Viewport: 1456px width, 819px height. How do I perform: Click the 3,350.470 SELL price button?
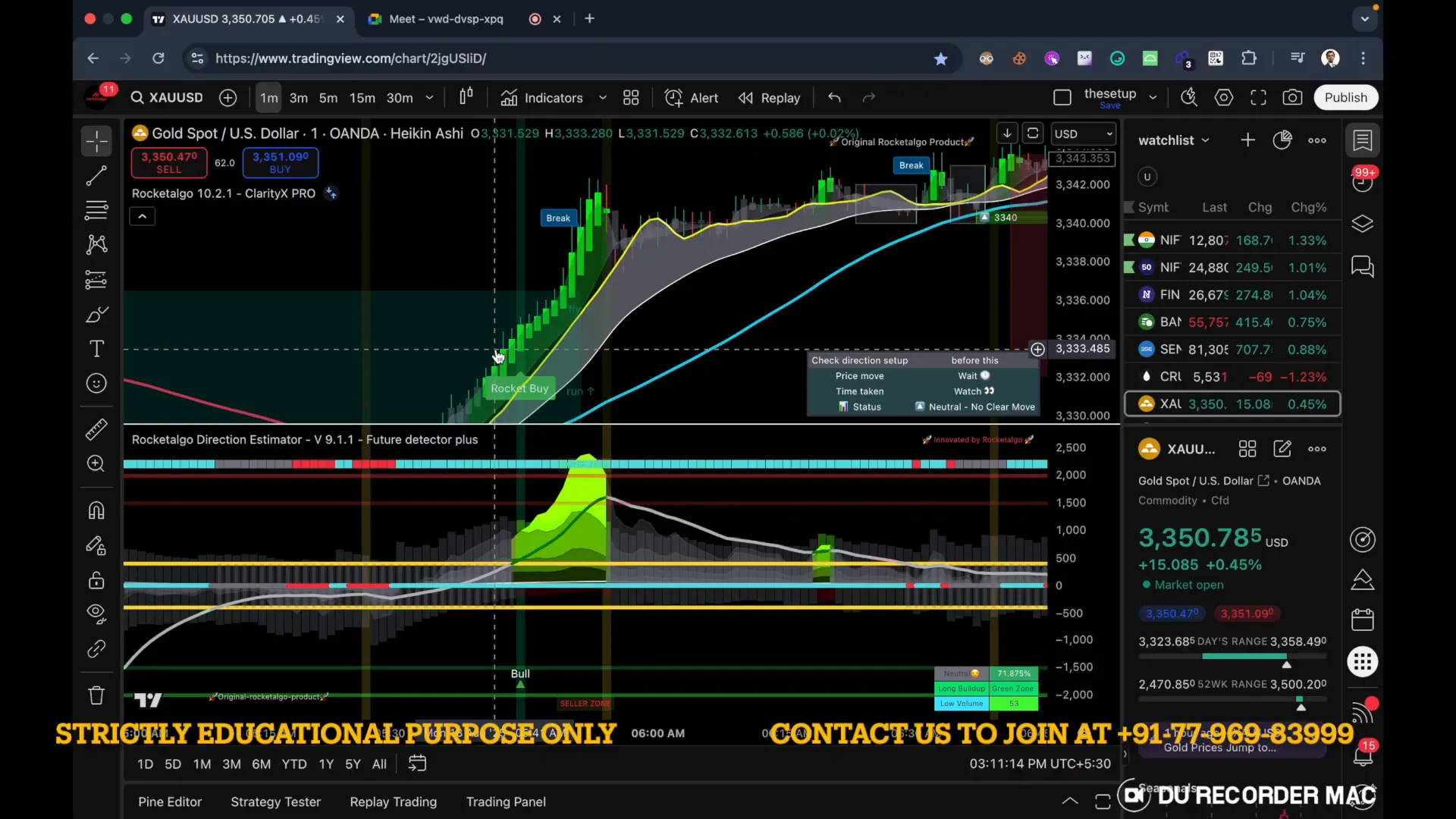coord(169,162)
